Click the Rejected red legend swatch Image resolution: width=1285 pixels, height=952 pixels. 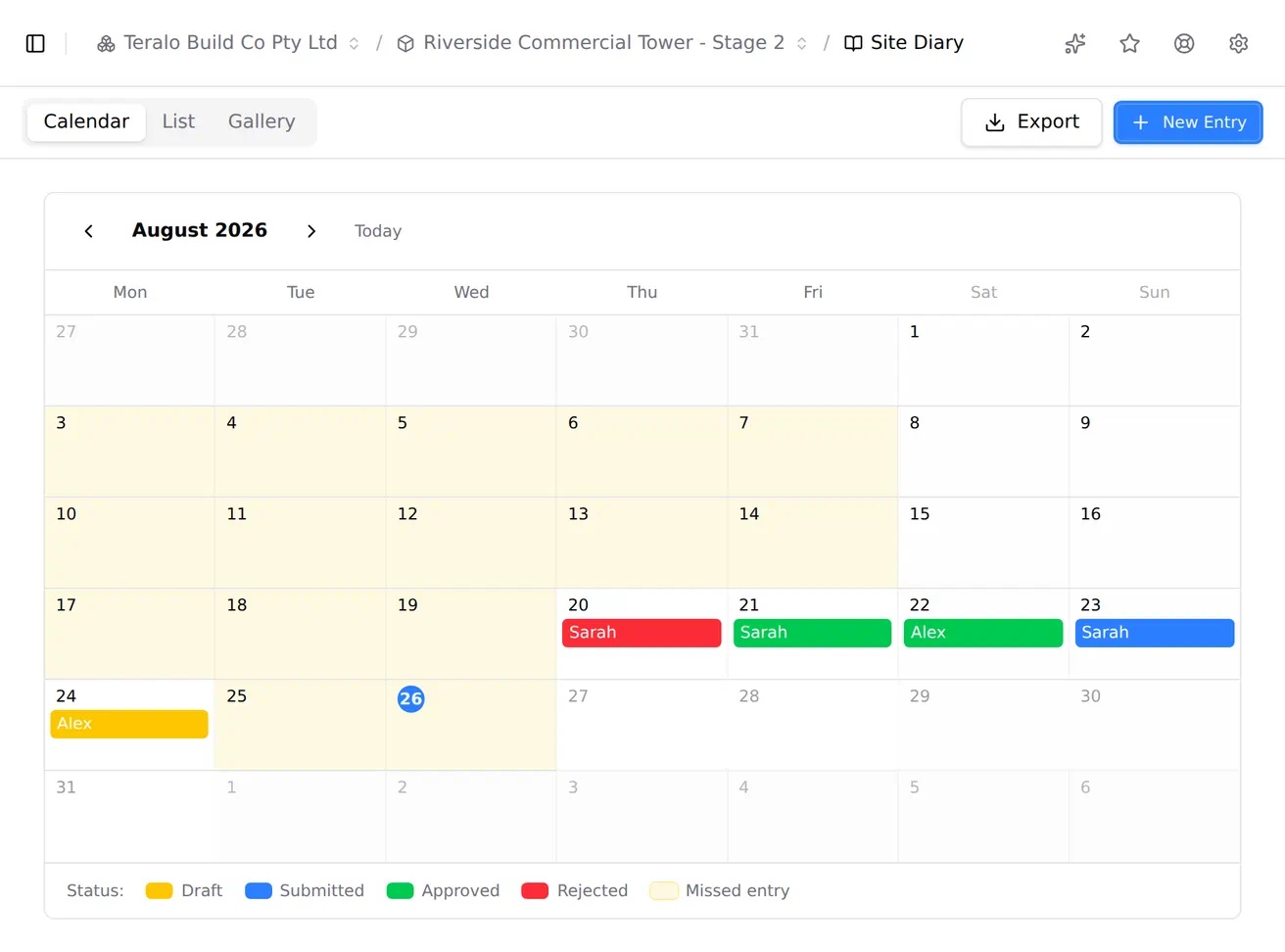point(535,890)
